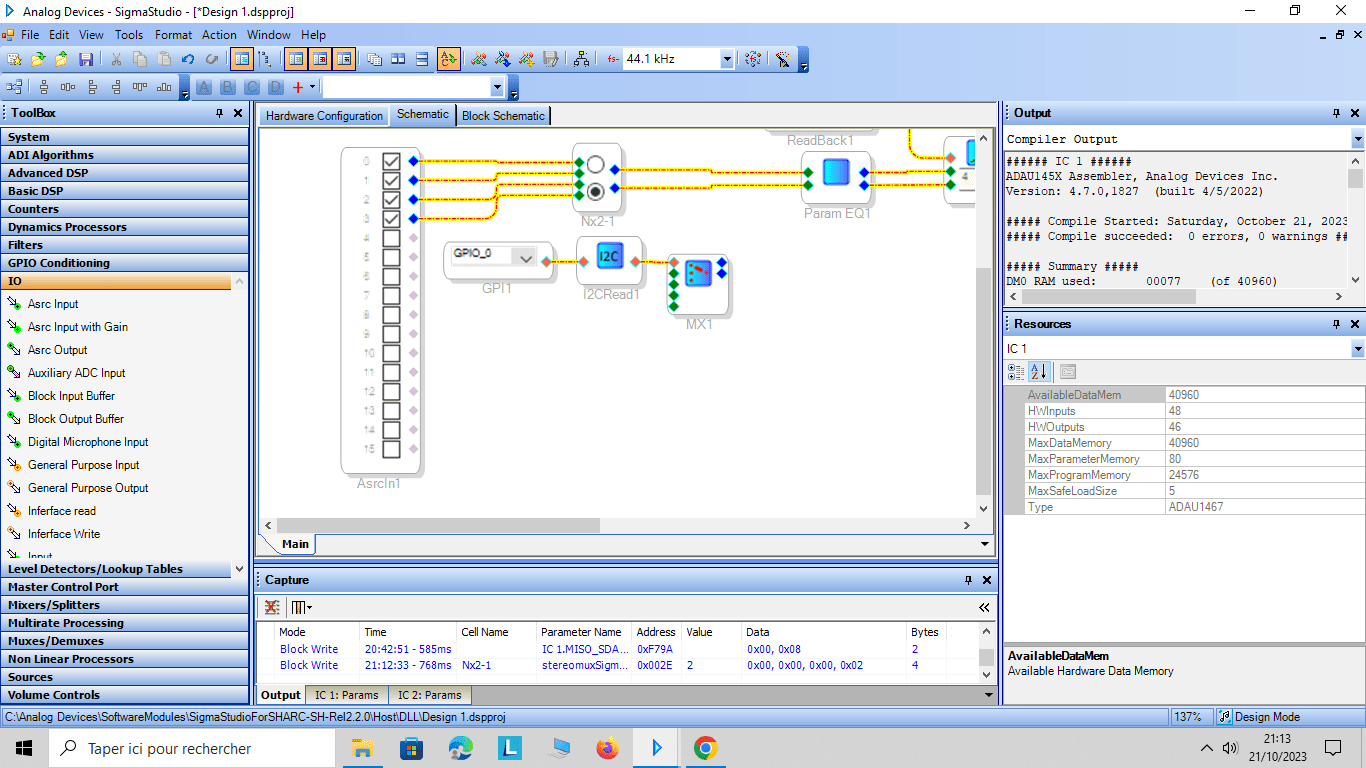The image size is (1366, 768).
Task: Expand the Filters toolbox category
Action: (125, 245)
